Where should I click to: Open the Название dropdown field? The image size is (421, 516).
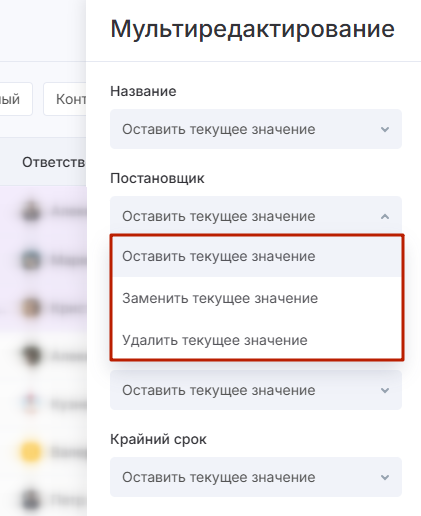256,129
